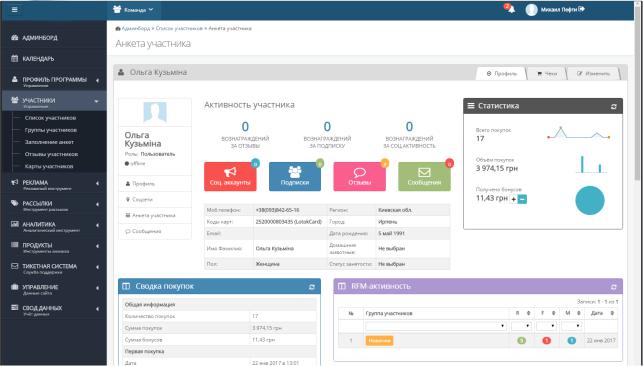The width and height of the screenshot is (643, 366).
Task: Refresh the Статистика panel
Action: tap(613, 106)
